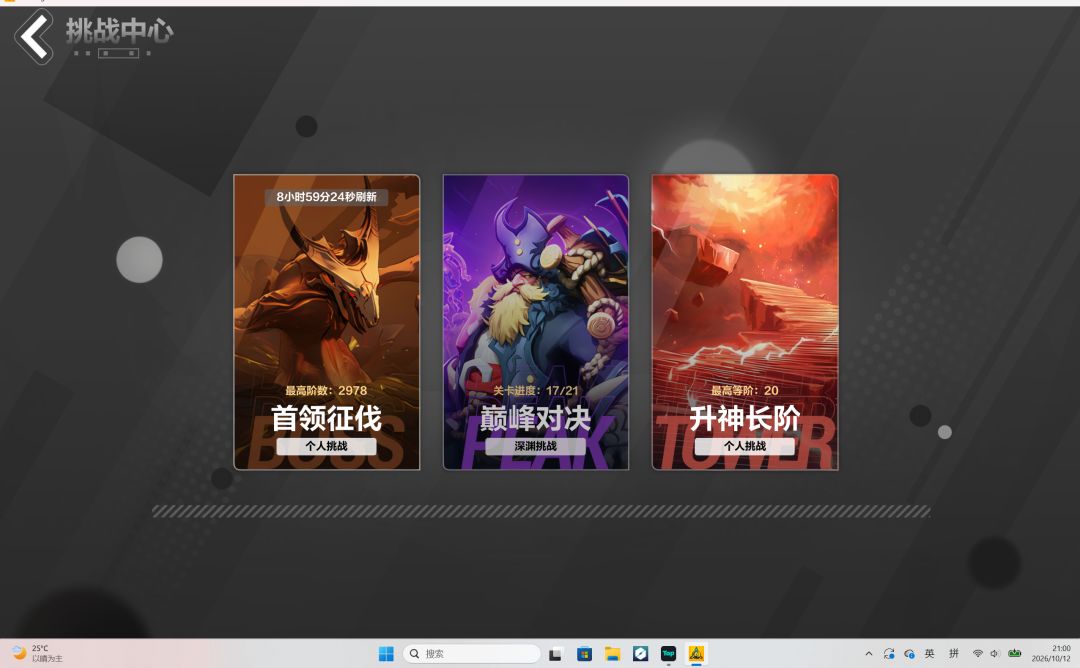The height and width of the screenshot is (668, 1080).
Task: Open the 升神长阶 tower challenge card
Action: [745, 322]
